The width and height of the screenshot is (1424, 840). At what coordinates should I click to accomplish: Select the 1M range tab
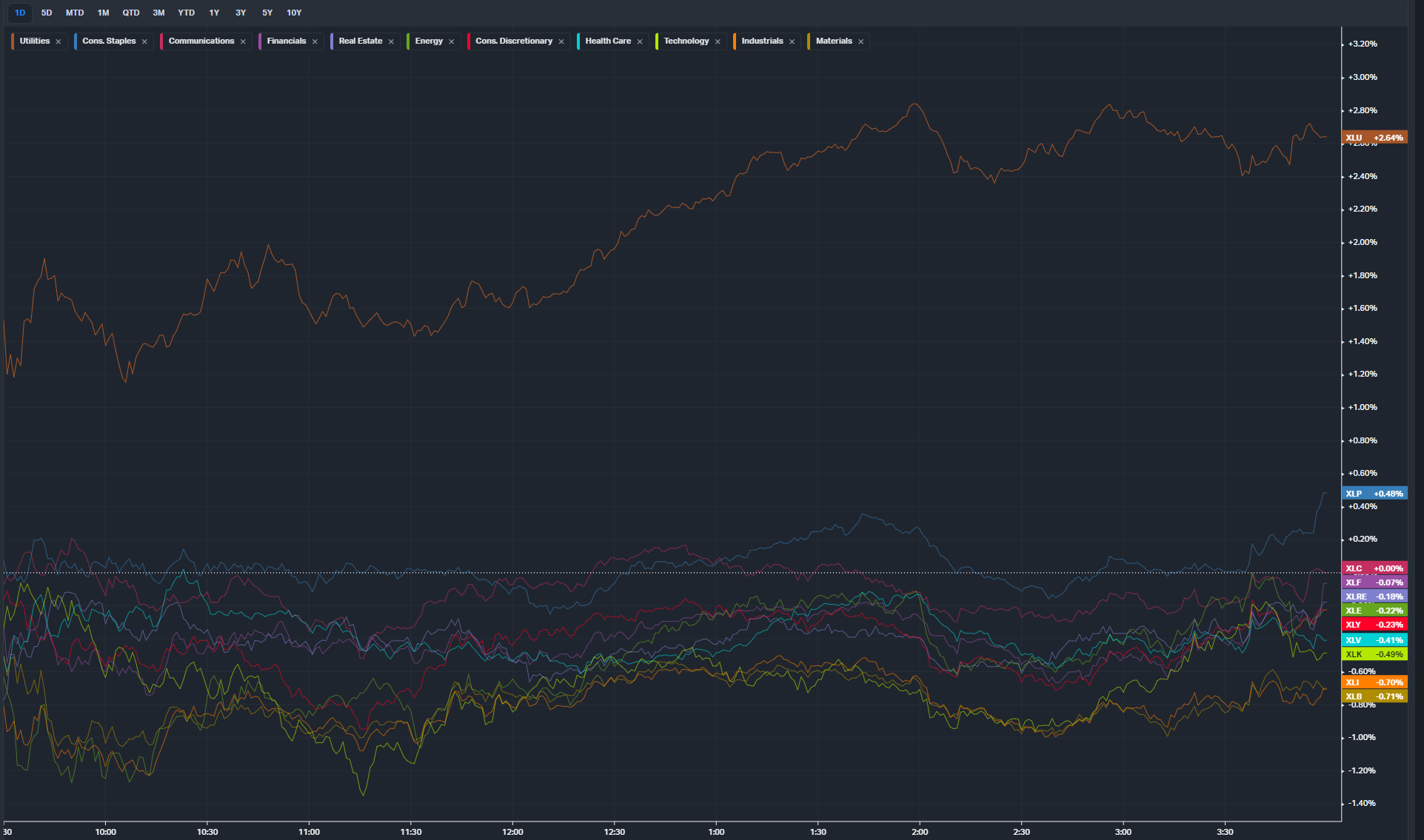click(104, 13)
